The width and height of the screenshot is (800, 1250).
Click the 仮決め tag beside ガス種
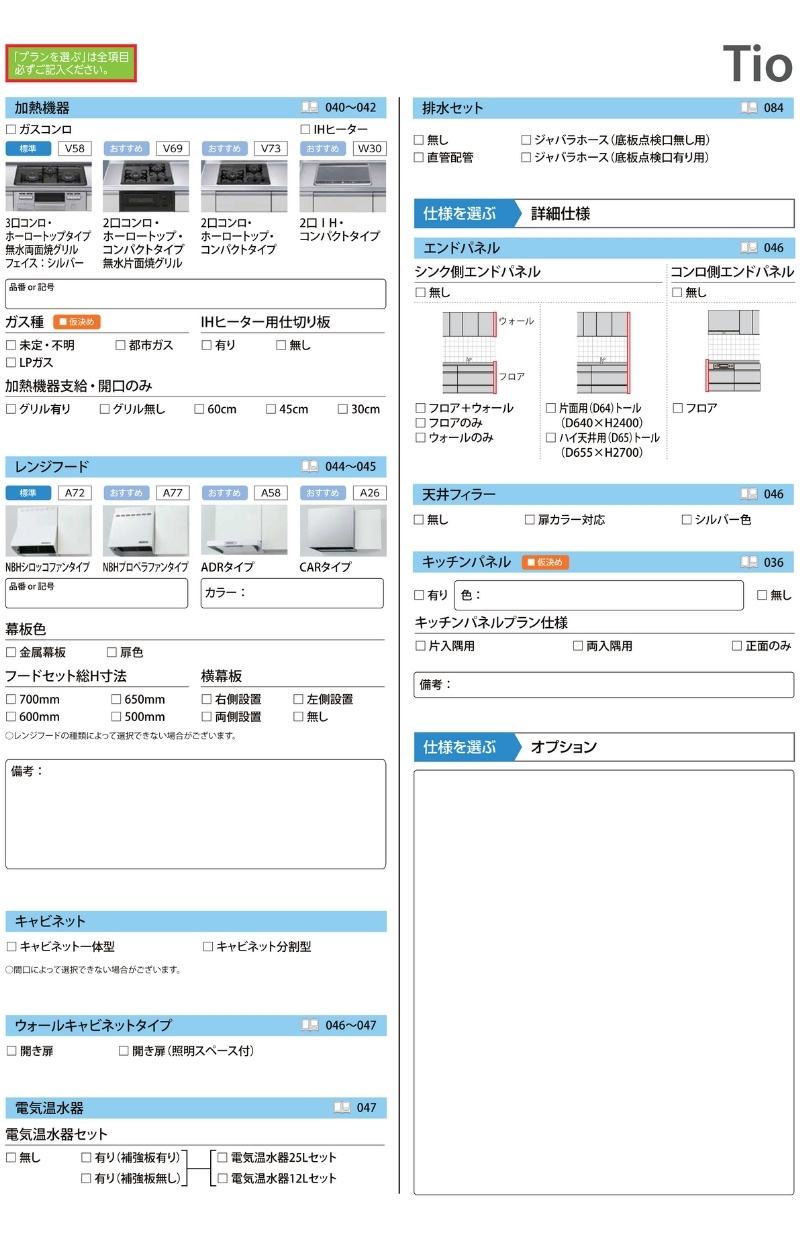pyautogui.click(x=77, y=322)
